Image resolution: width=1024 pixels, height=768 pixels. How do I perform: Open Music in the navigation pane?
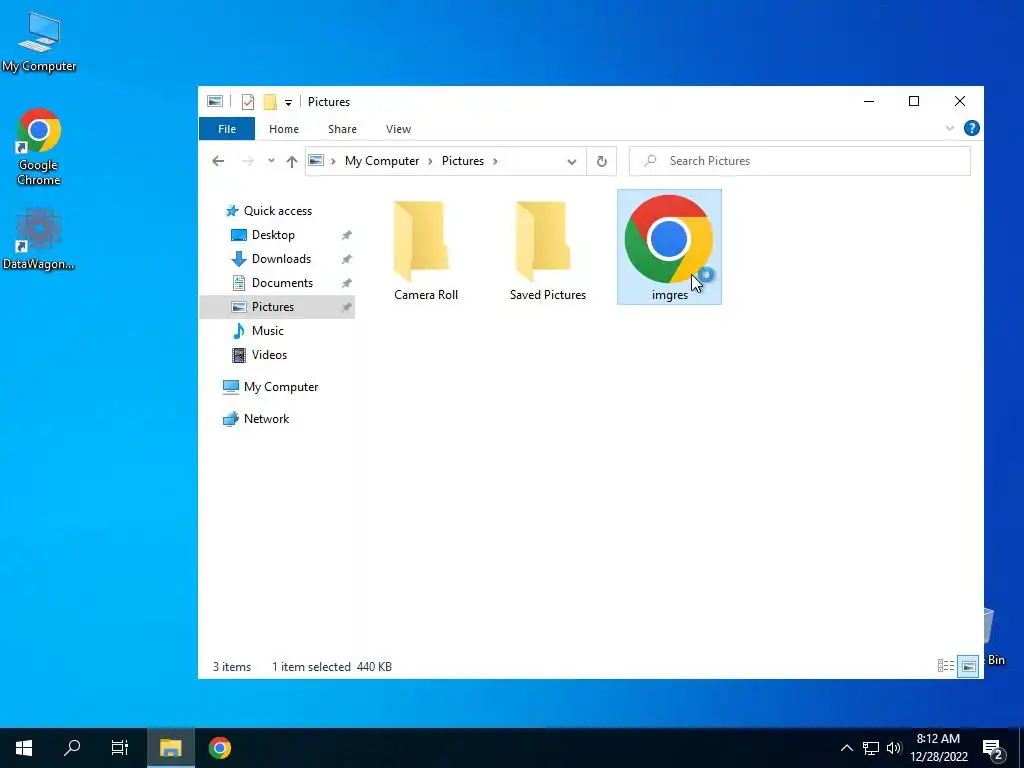pos(267,330)
